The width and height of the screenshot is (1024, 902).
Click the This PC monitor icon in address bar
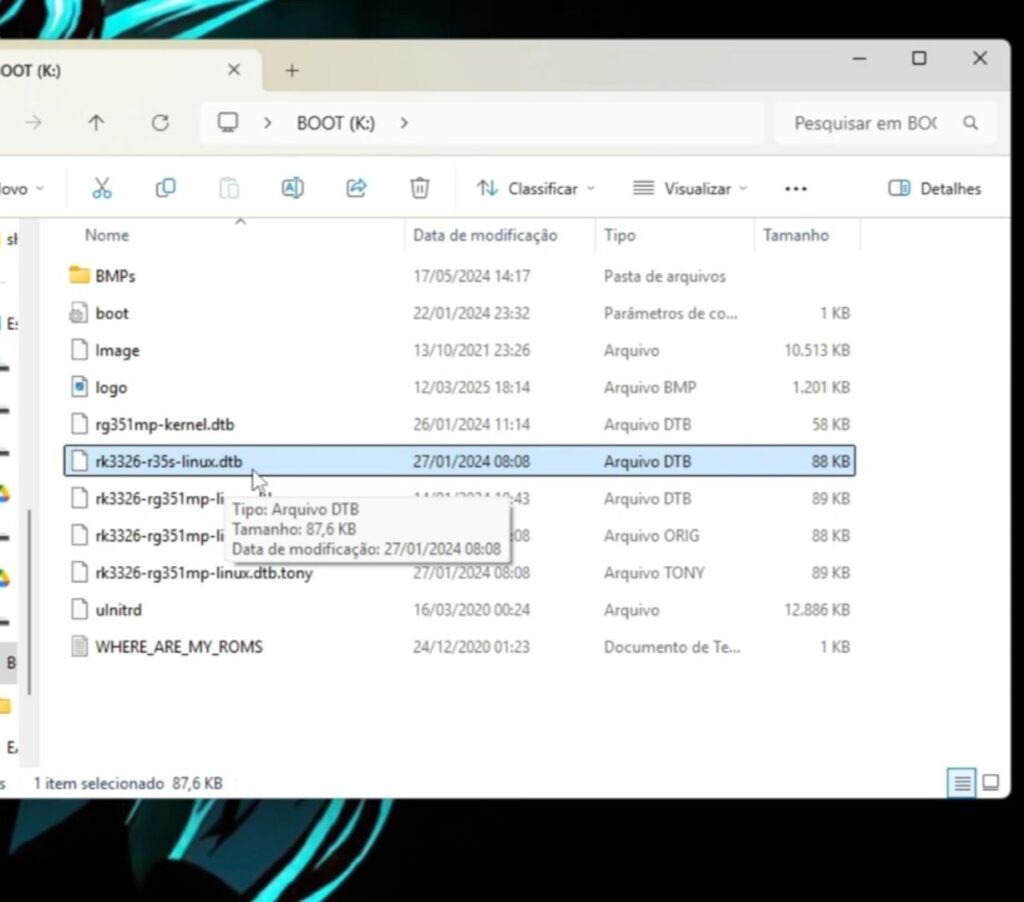(228, 122)
